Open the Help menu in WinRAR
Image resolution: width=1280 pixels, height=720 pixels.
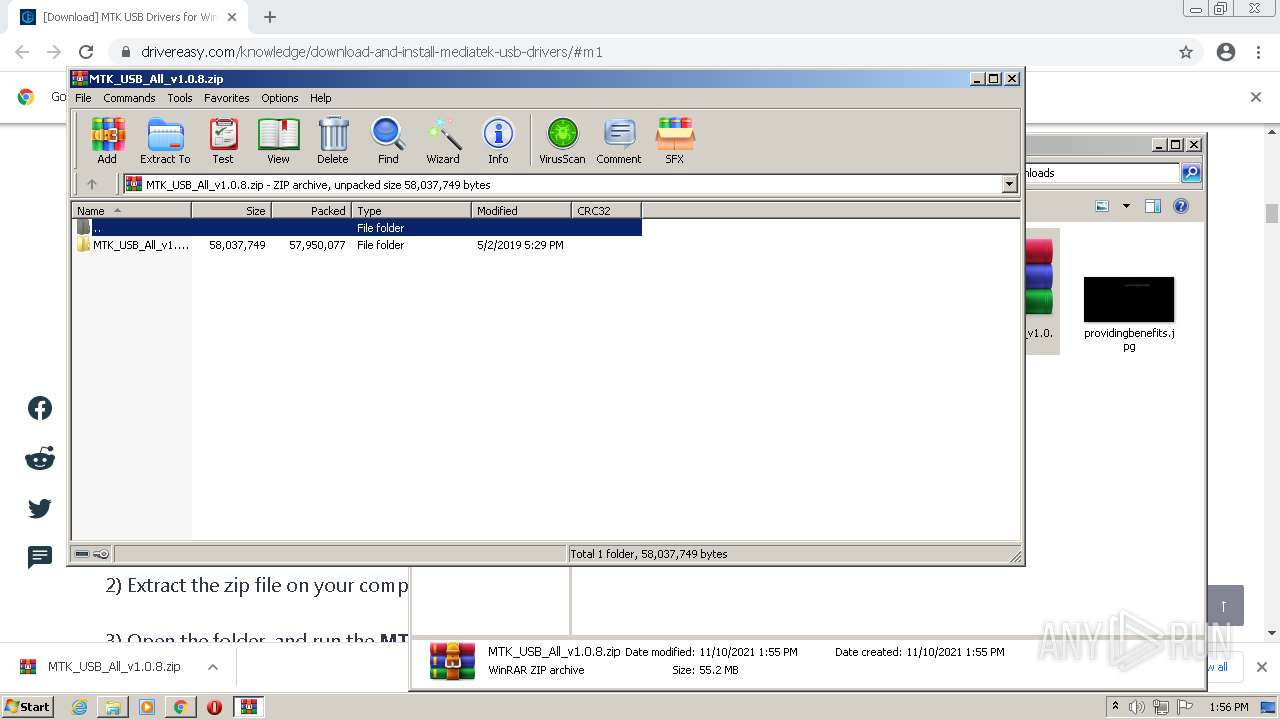coord(321,98)
